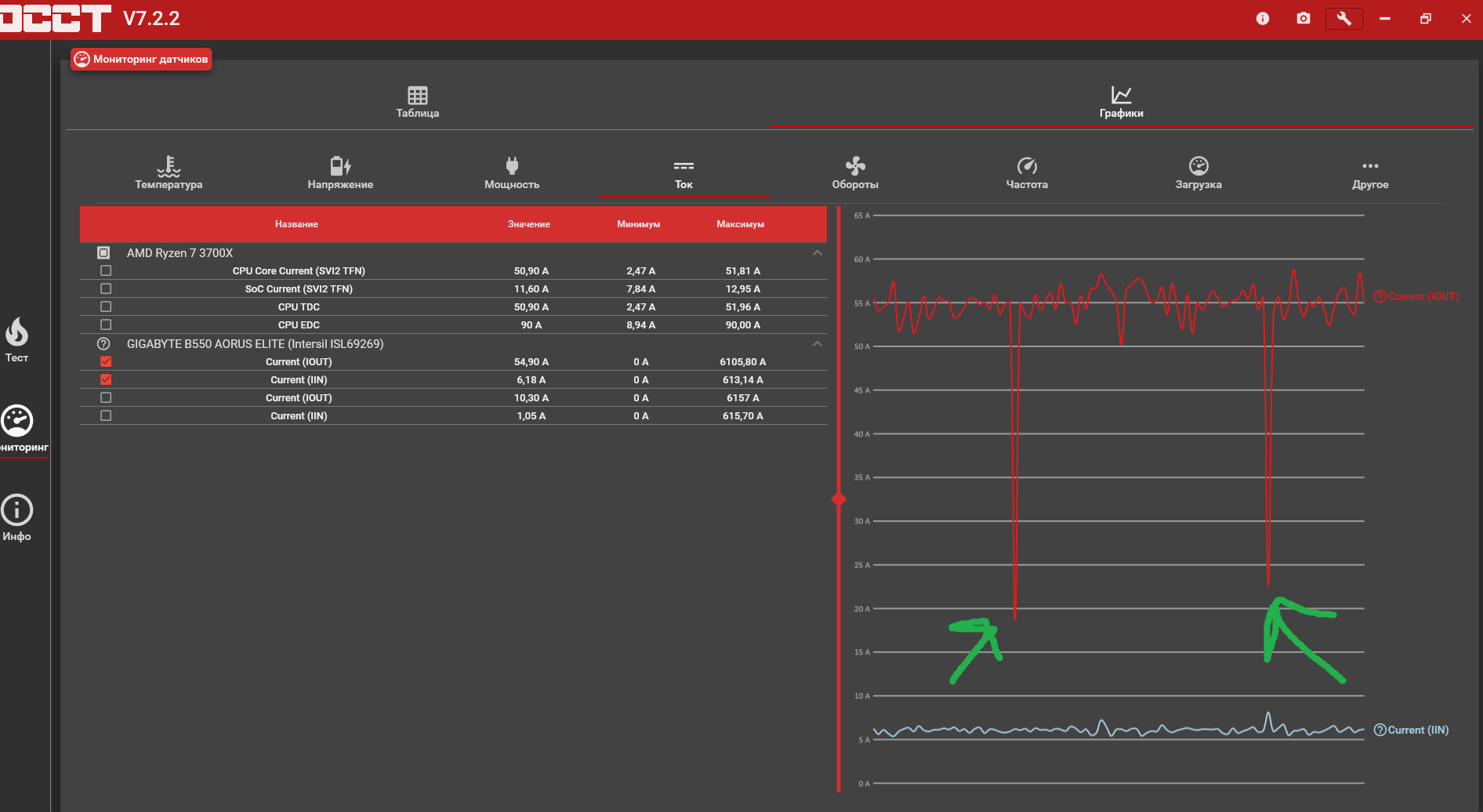
Task: Sort by the Значение column header
Action: (528, 224)
